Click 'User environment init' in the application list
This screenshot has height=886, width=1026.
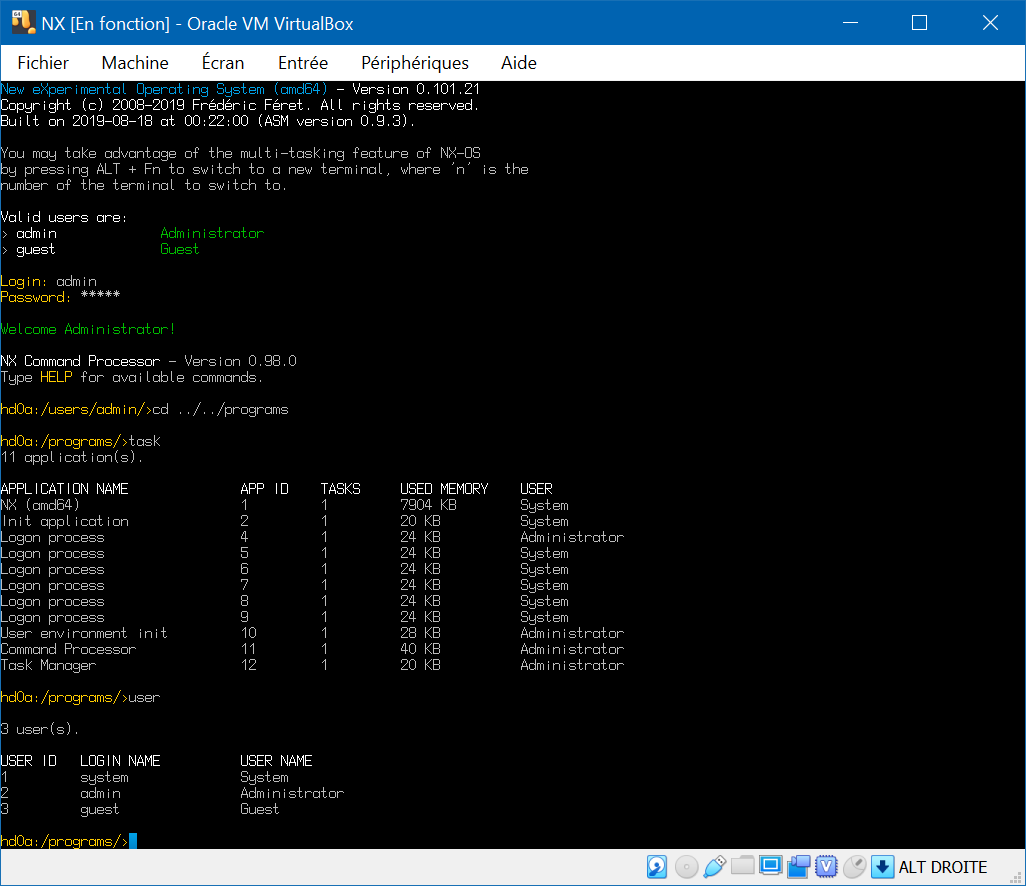click(x=84, y=633)
